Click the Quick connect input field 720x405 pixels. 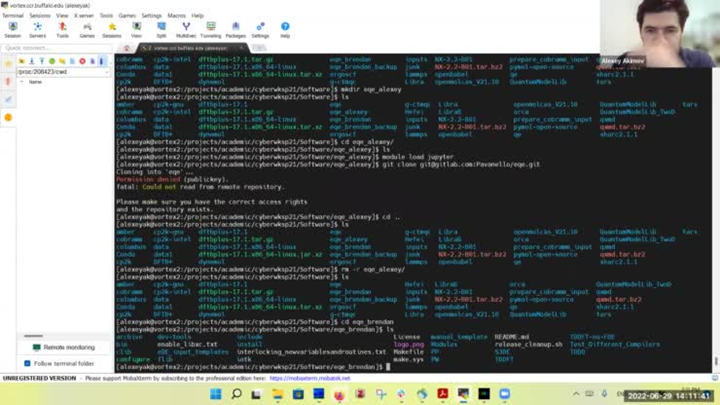click(55, 47)
